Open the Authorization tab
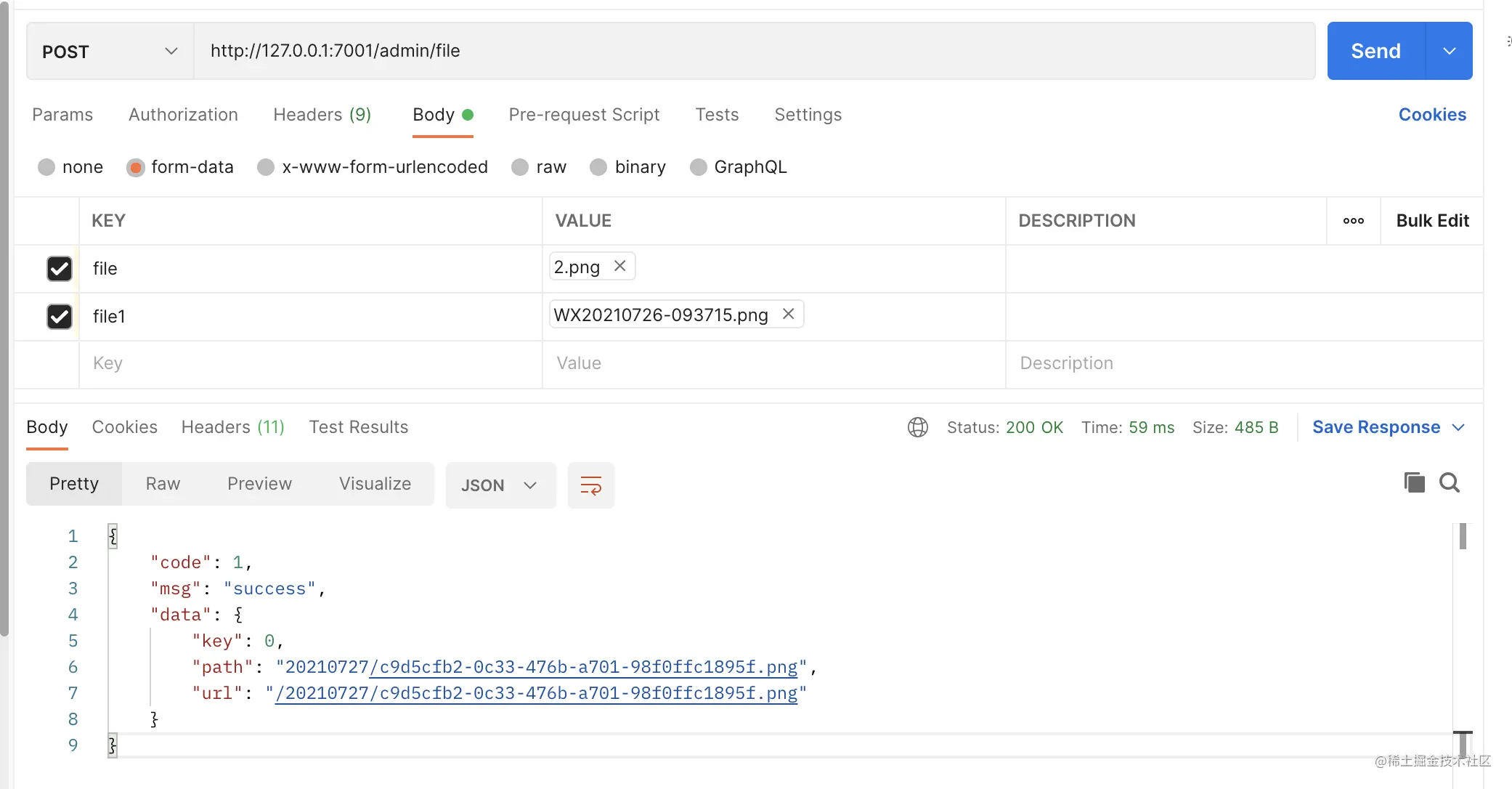This screenshot has height=789, width=1512. 183,115
